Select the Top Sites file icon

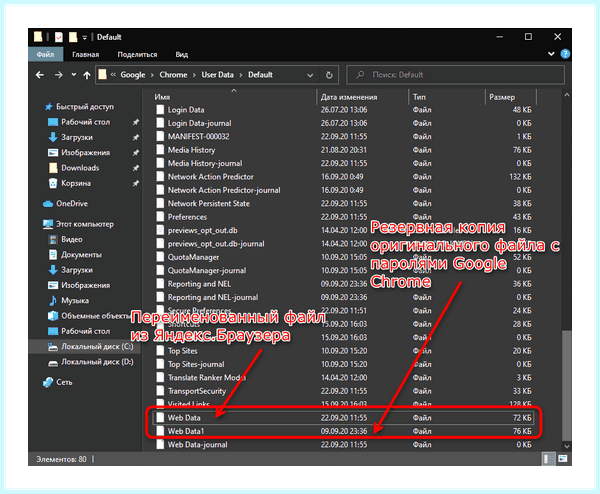point(160,351)
